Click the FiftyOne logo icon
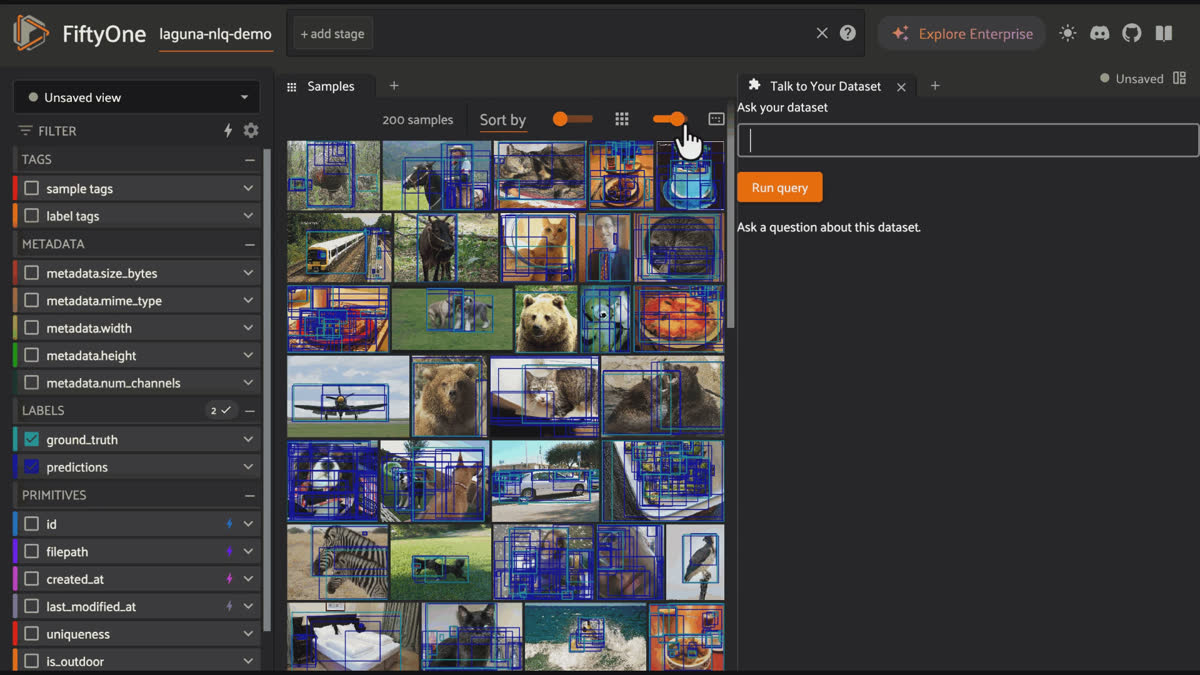 31,33
